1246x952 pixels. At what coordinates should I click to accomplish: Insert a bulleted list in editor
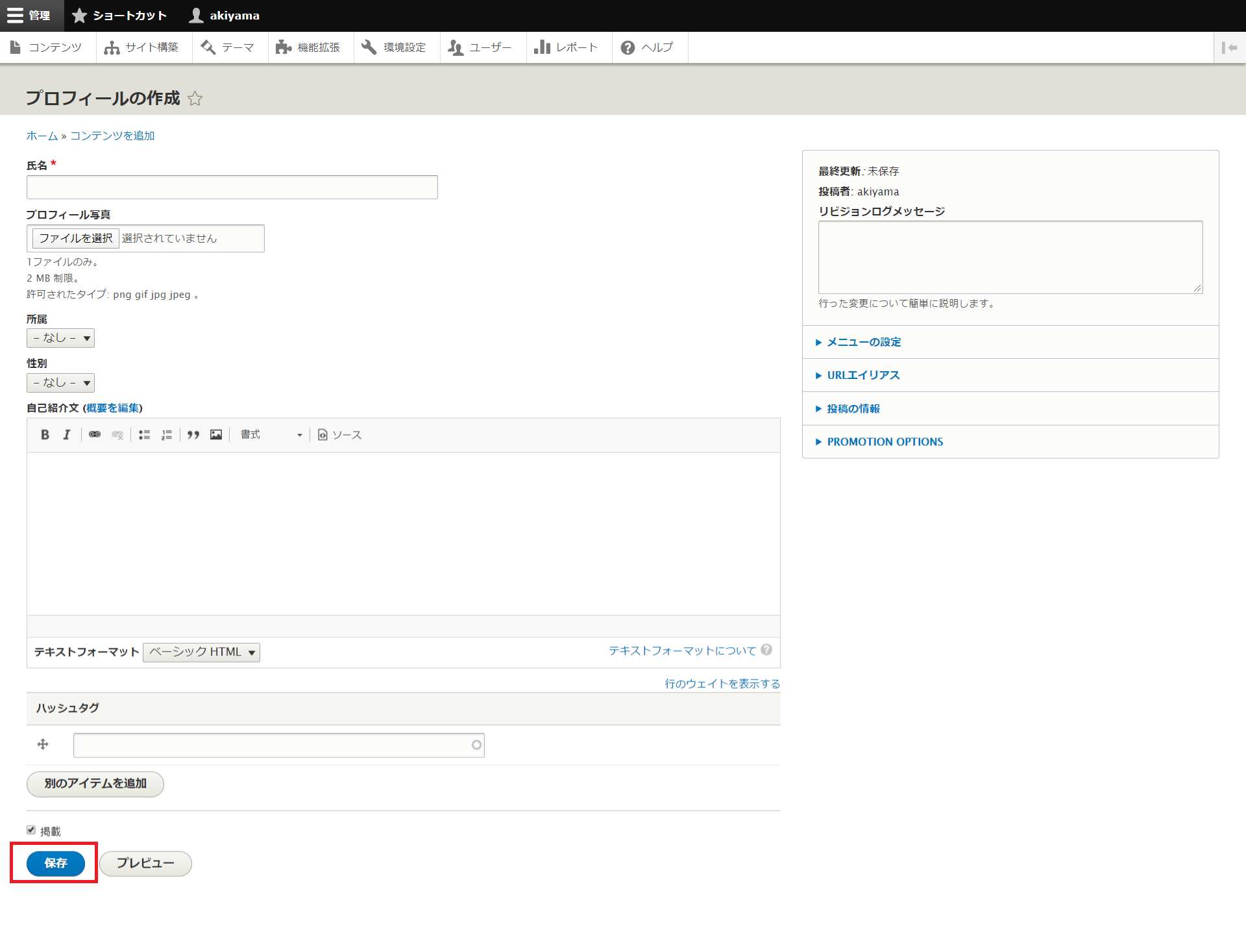click(x=144, y=435)
